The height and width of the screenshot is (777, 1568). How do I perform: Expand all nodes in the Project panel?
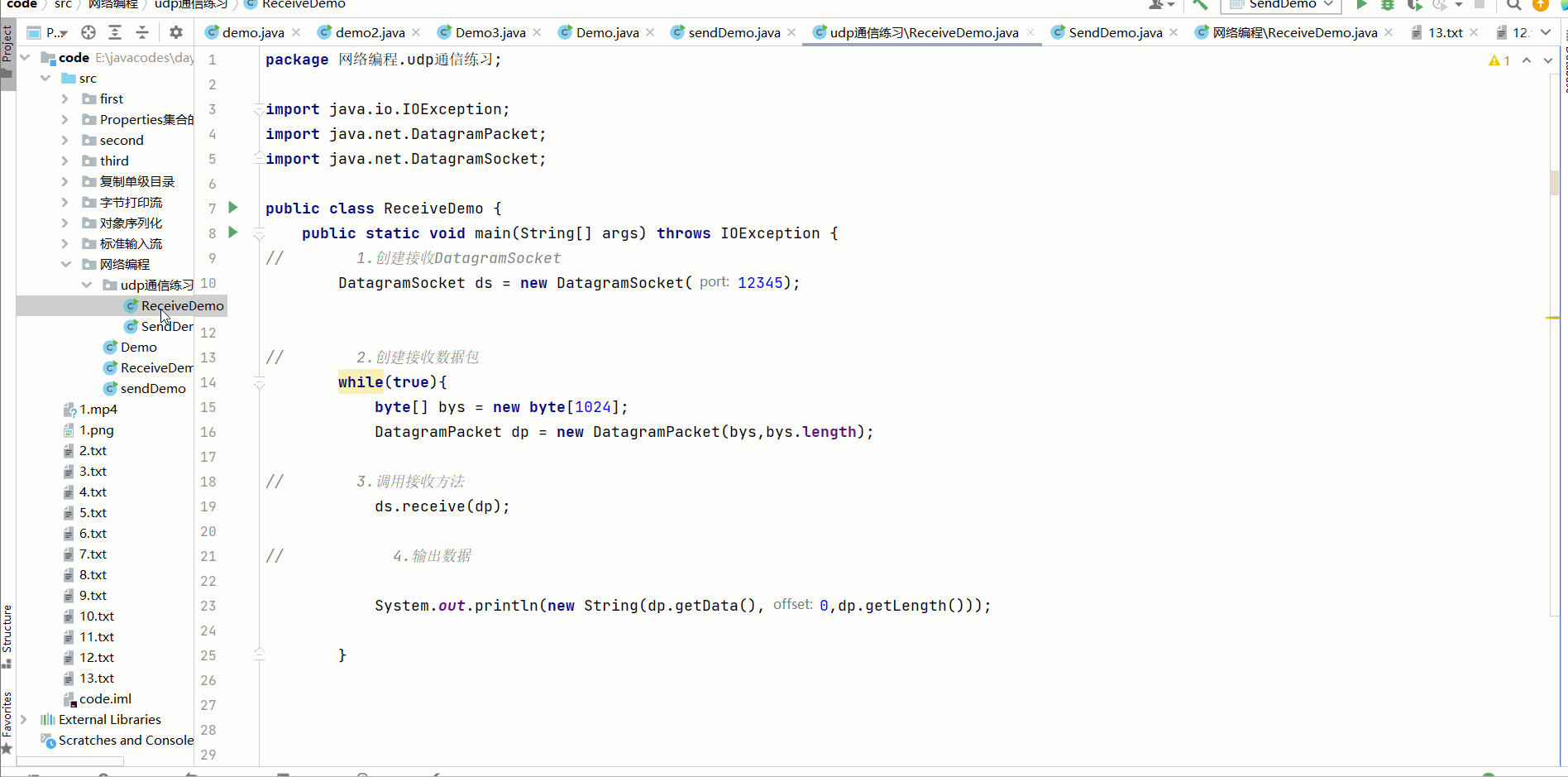(115, 32)
